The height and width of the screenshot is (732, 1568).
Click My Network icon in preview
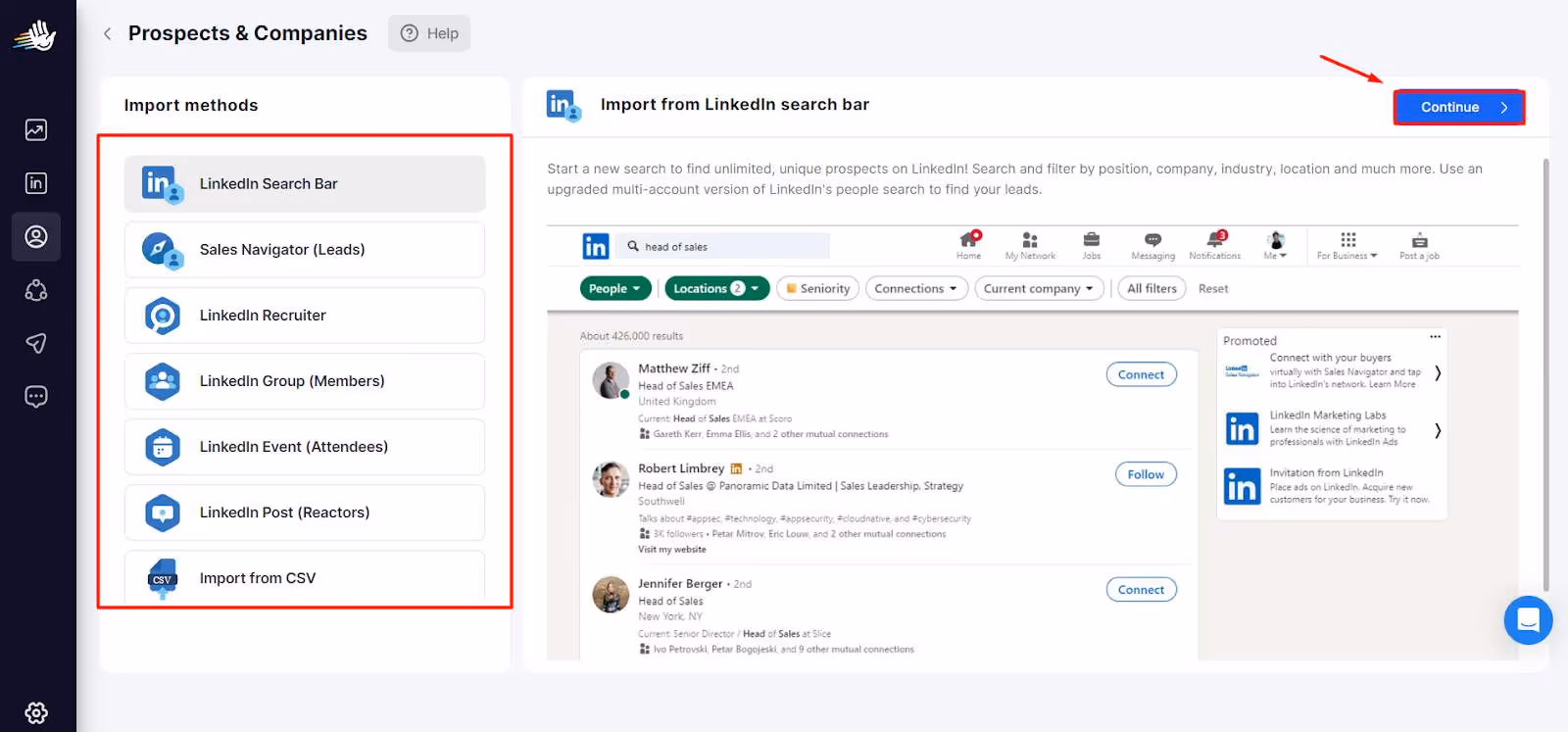[x=1030, y=245]
